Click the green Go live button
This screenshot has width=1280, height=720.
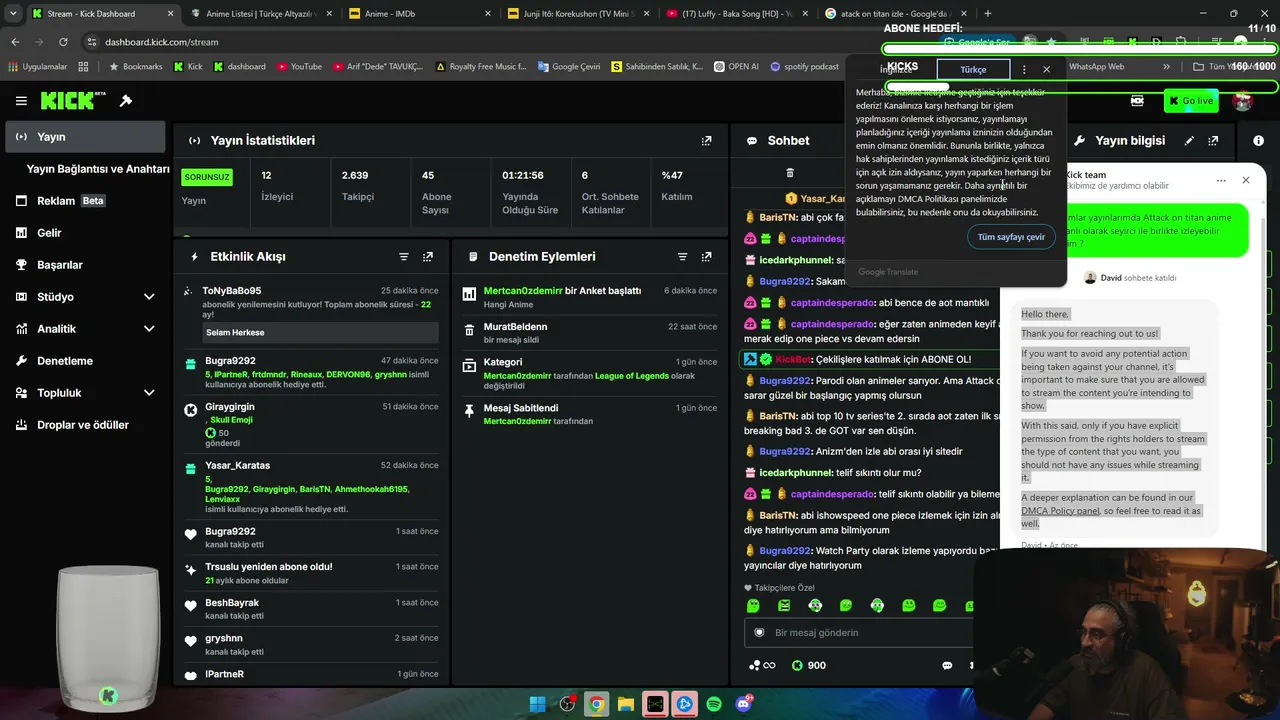(x=1191, y=101)
